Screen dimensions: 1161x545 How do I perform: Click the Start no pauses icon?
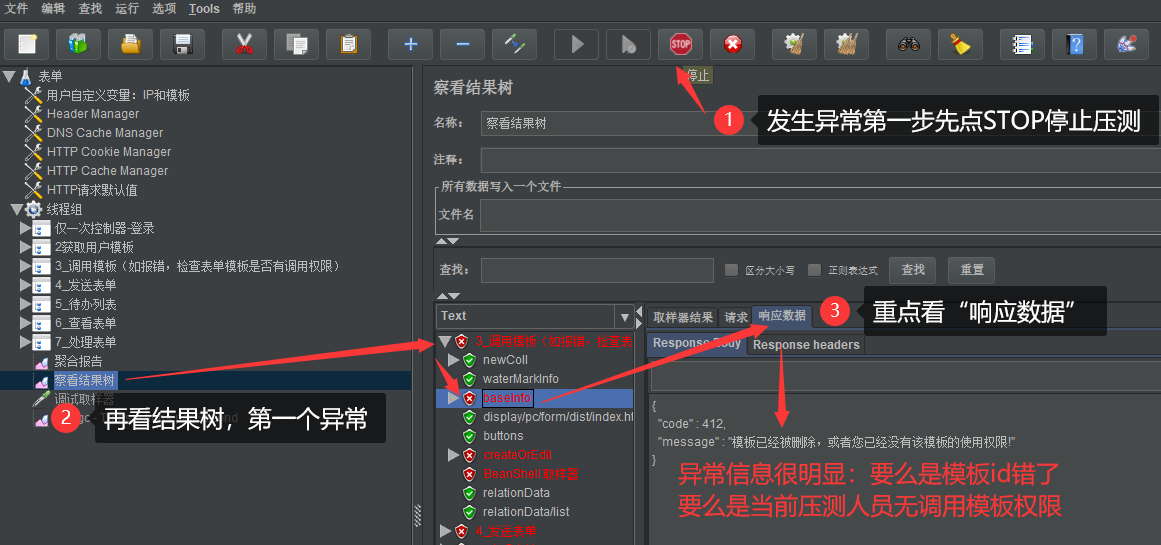(629, 44)
